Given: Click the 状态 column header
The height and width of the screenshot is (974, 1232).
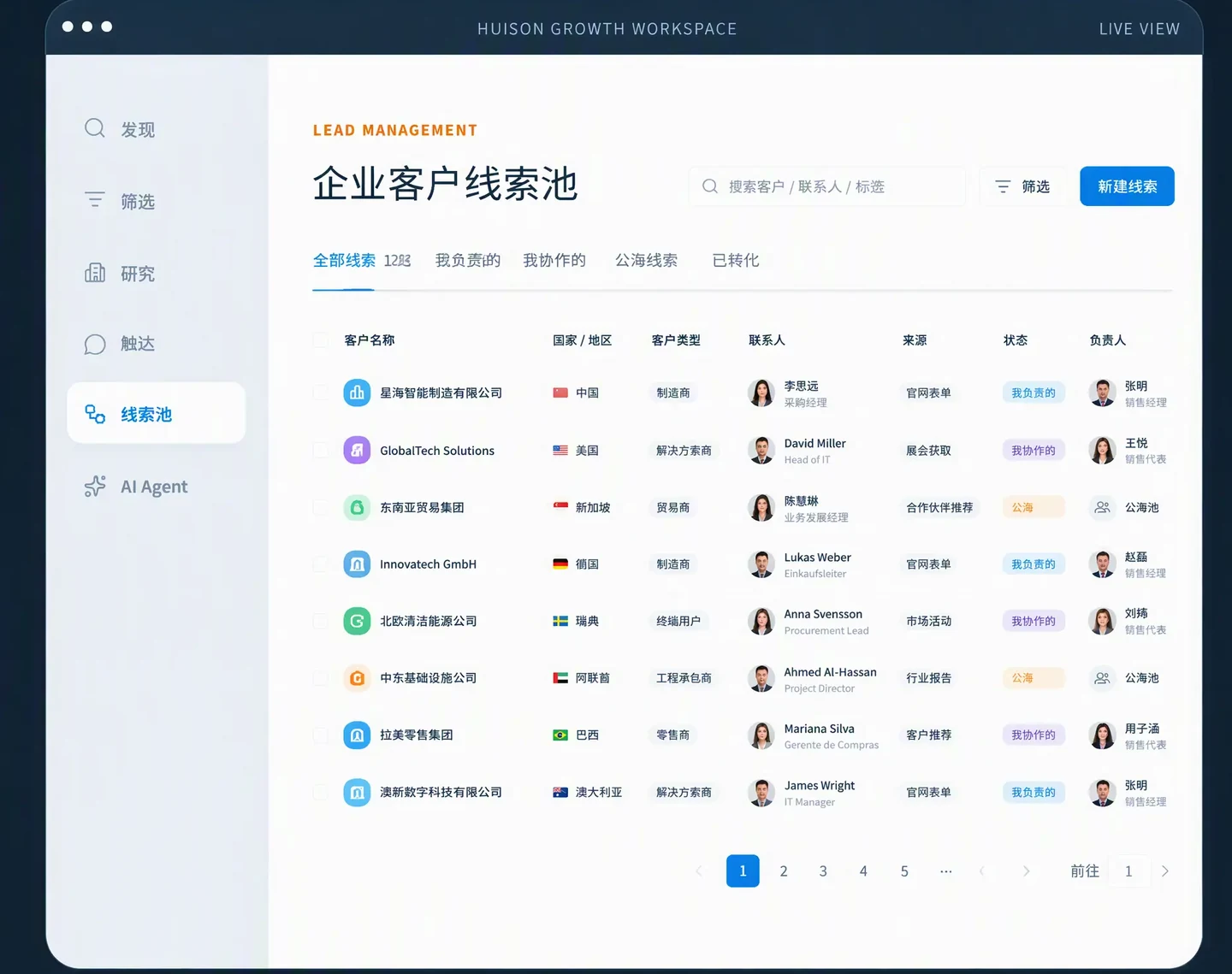Looking at the screenshot, I should (1016, 340).
